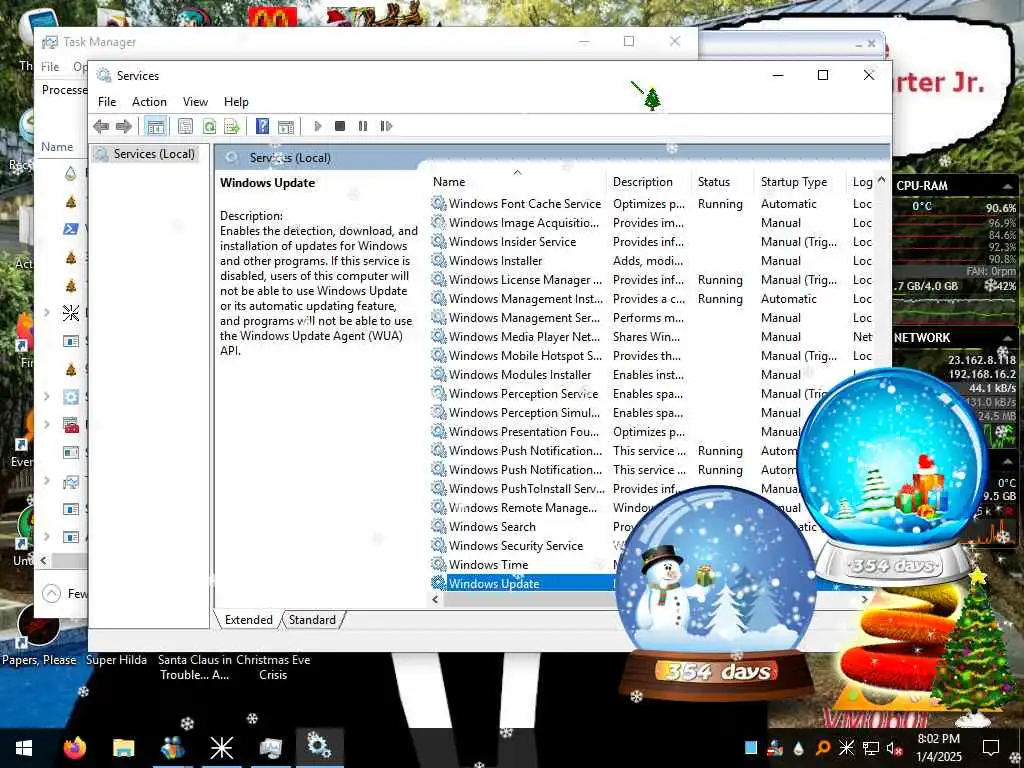The height and width of the screenshot is (768, 1024).
Task: Click the Services gears taskbar icon
Action: [319, 748]
